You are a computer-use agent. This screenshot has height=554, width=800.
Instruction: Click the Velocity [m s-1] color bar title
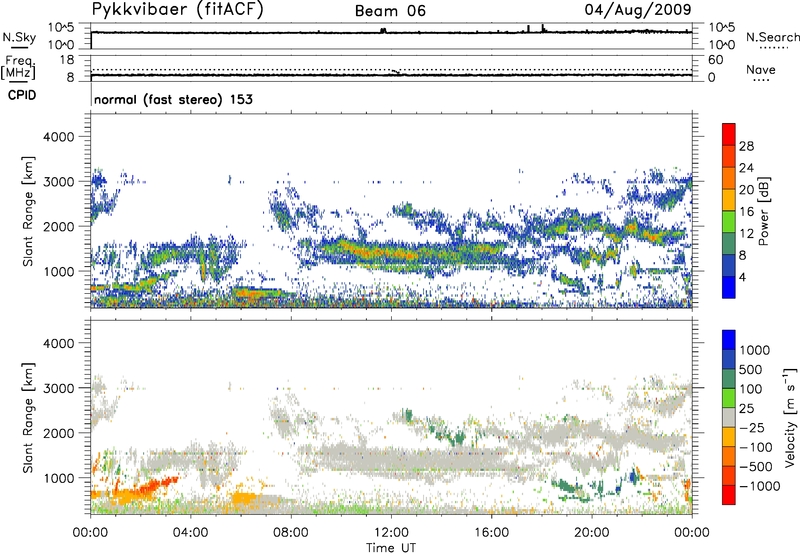coord(790,417)
